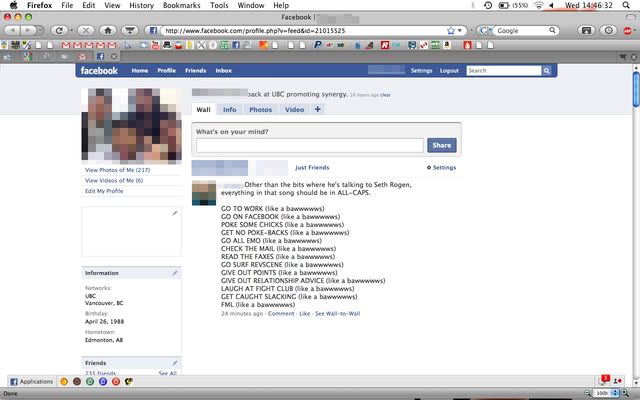
Task: Open the Apple menu
Action: point(13,5)
